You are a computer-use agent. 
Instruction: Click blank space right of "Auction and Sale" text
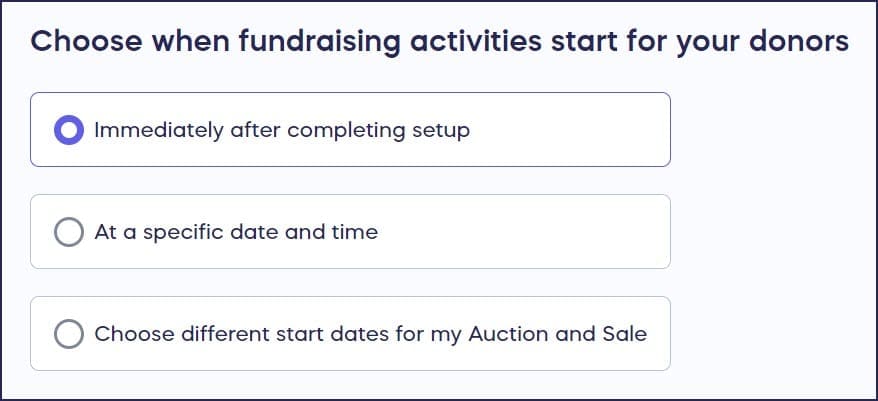658,334
